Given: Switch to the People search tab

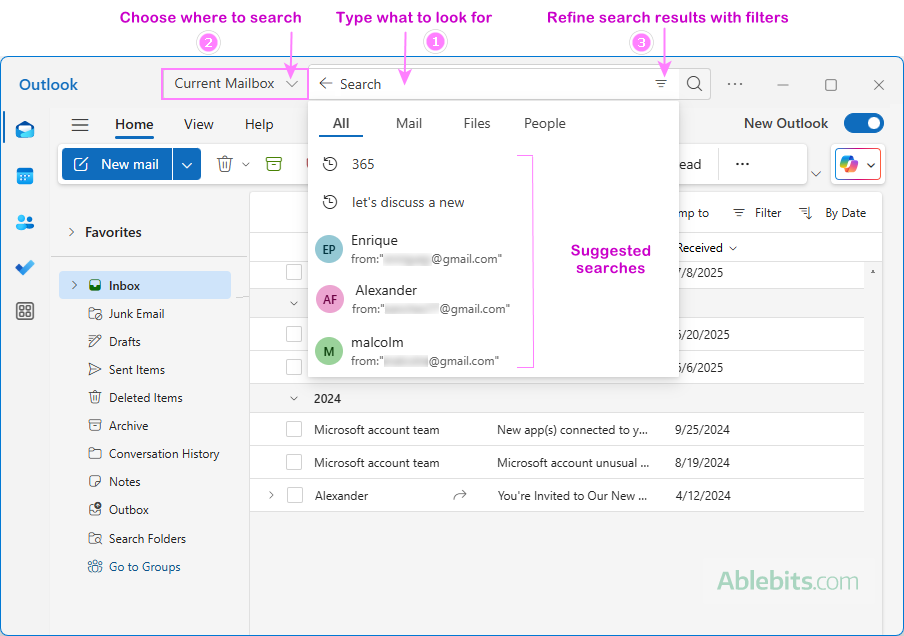Looking at the screenshot, I should [x=544, y=124].
